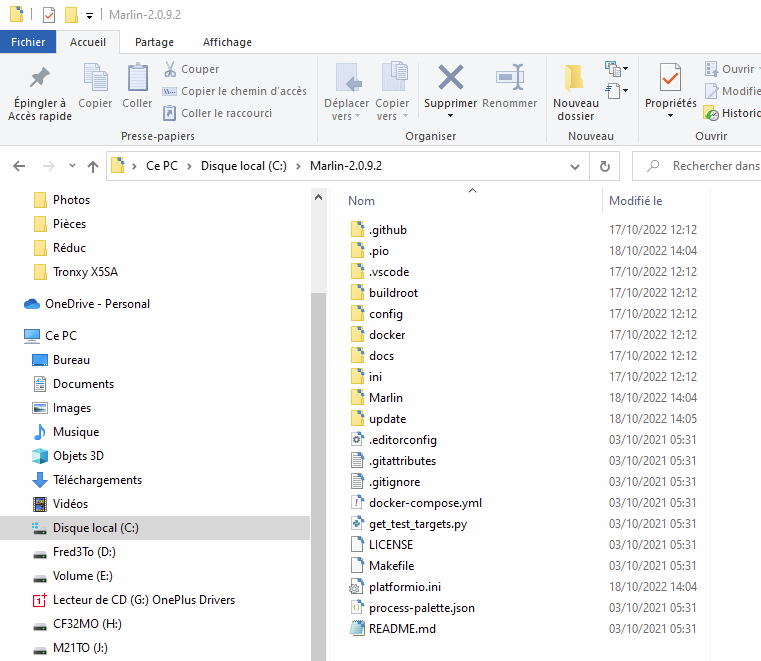Select Fred3To (D:) drive
Screen dimensions: 761x661
(84, 552)
